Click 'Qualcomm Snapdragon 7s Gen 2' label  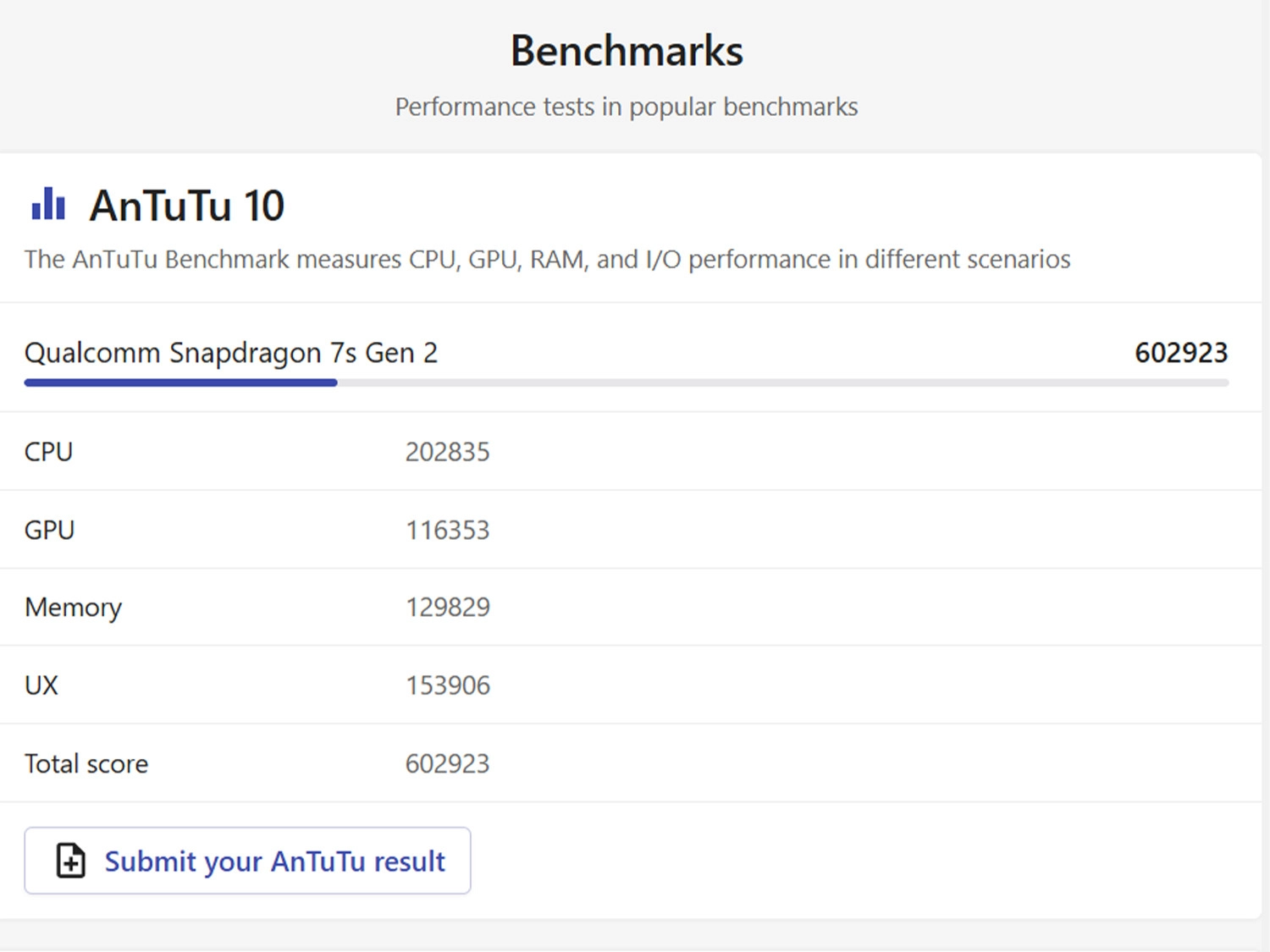(x=231, y=353)
